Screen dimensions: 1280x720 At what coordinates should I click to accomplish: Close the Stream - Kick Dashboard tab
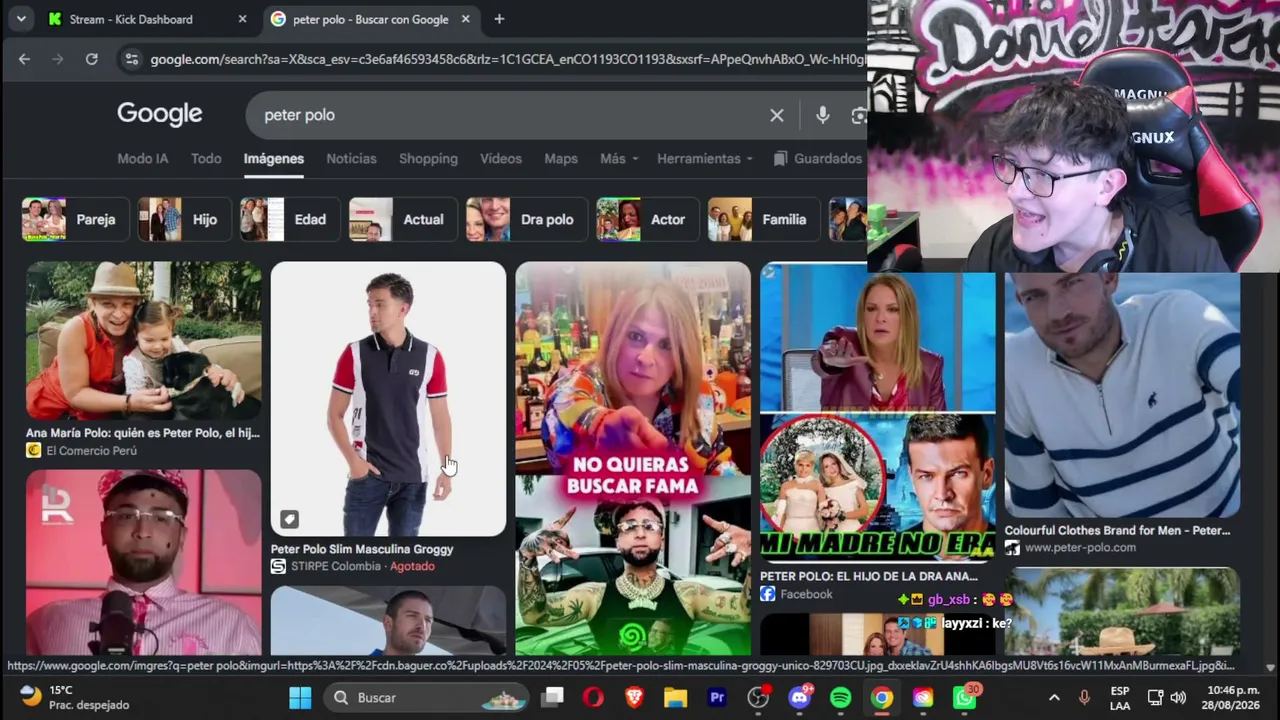click(242, 19)
